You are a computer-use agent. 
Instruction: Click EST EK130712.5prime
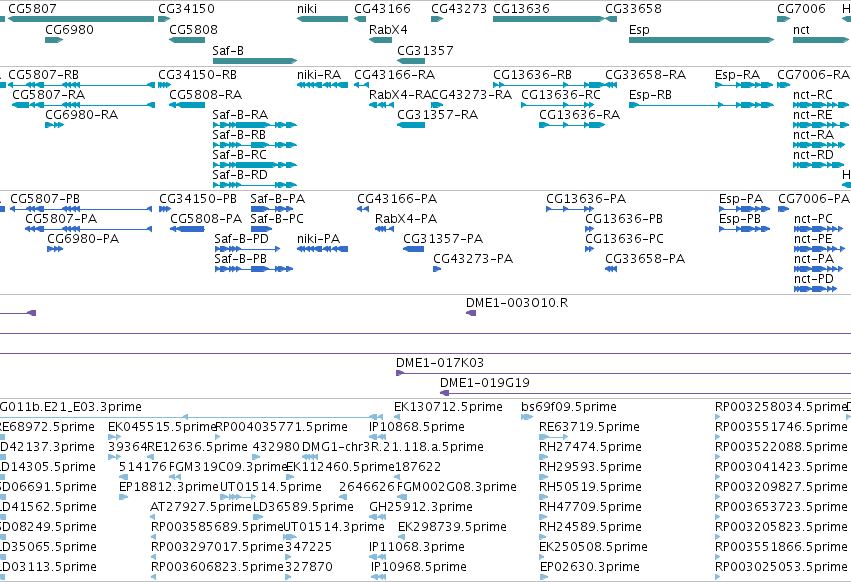397,417
